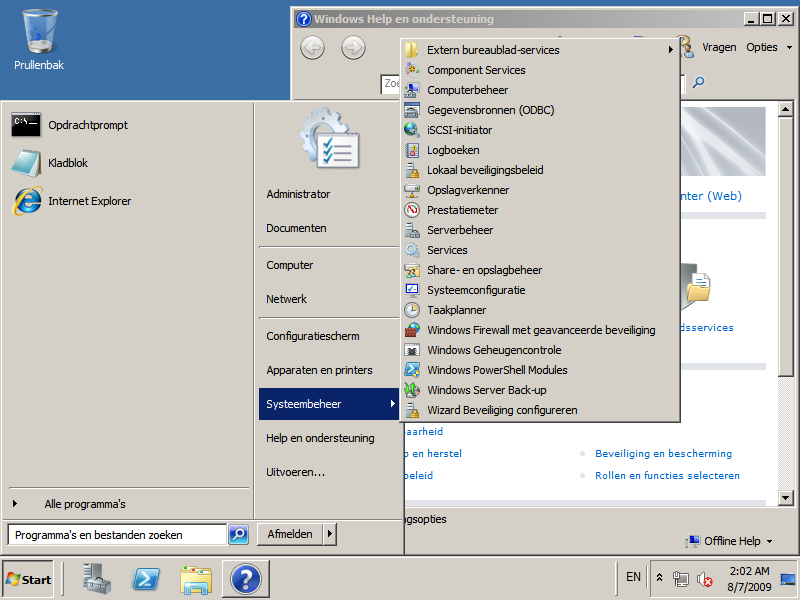Click the Back arrow in Help window
Viewport: 800px width, 600px height.
point(312,48)
